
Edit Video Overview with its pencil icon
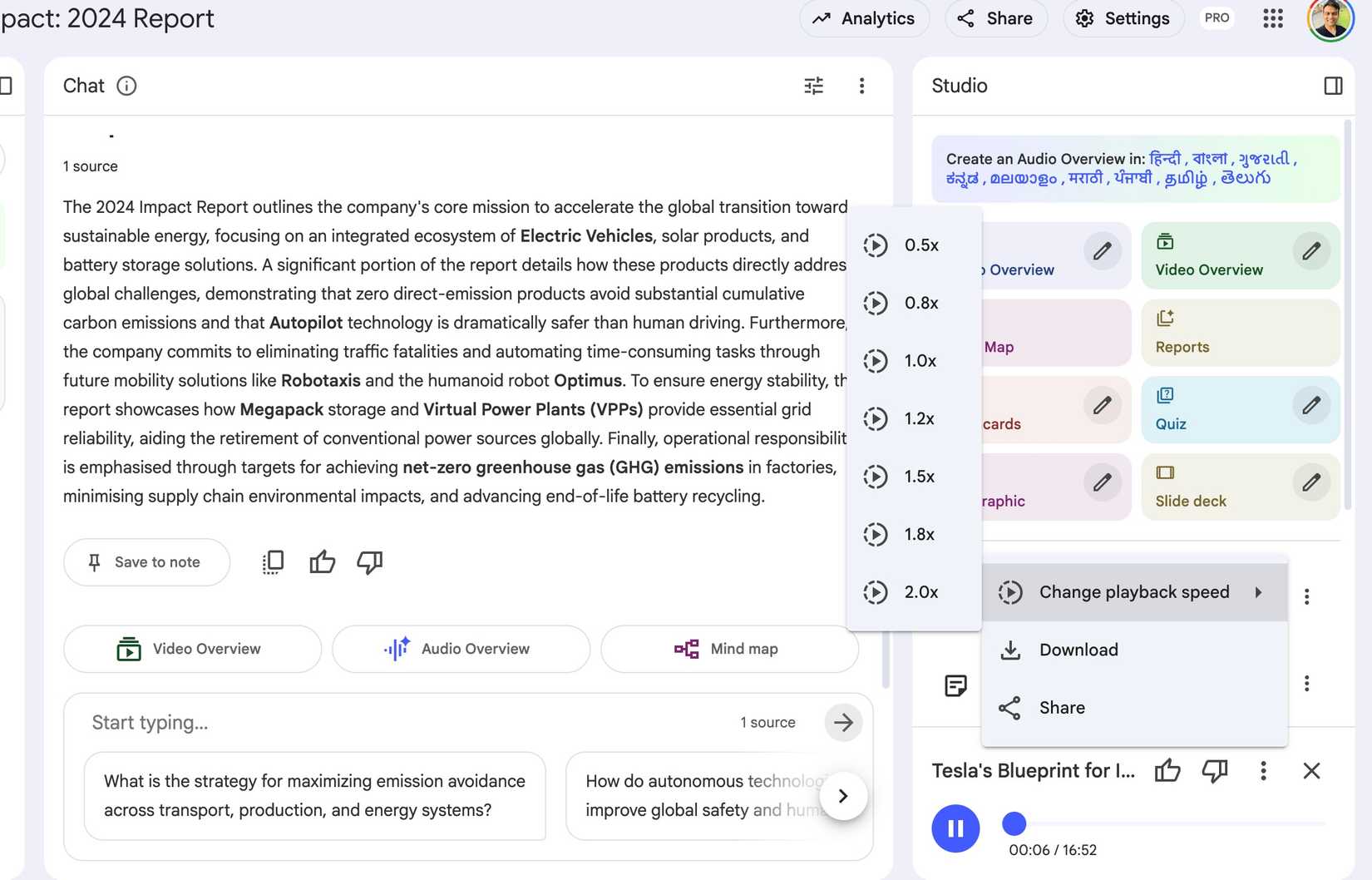pos(1310,251)
